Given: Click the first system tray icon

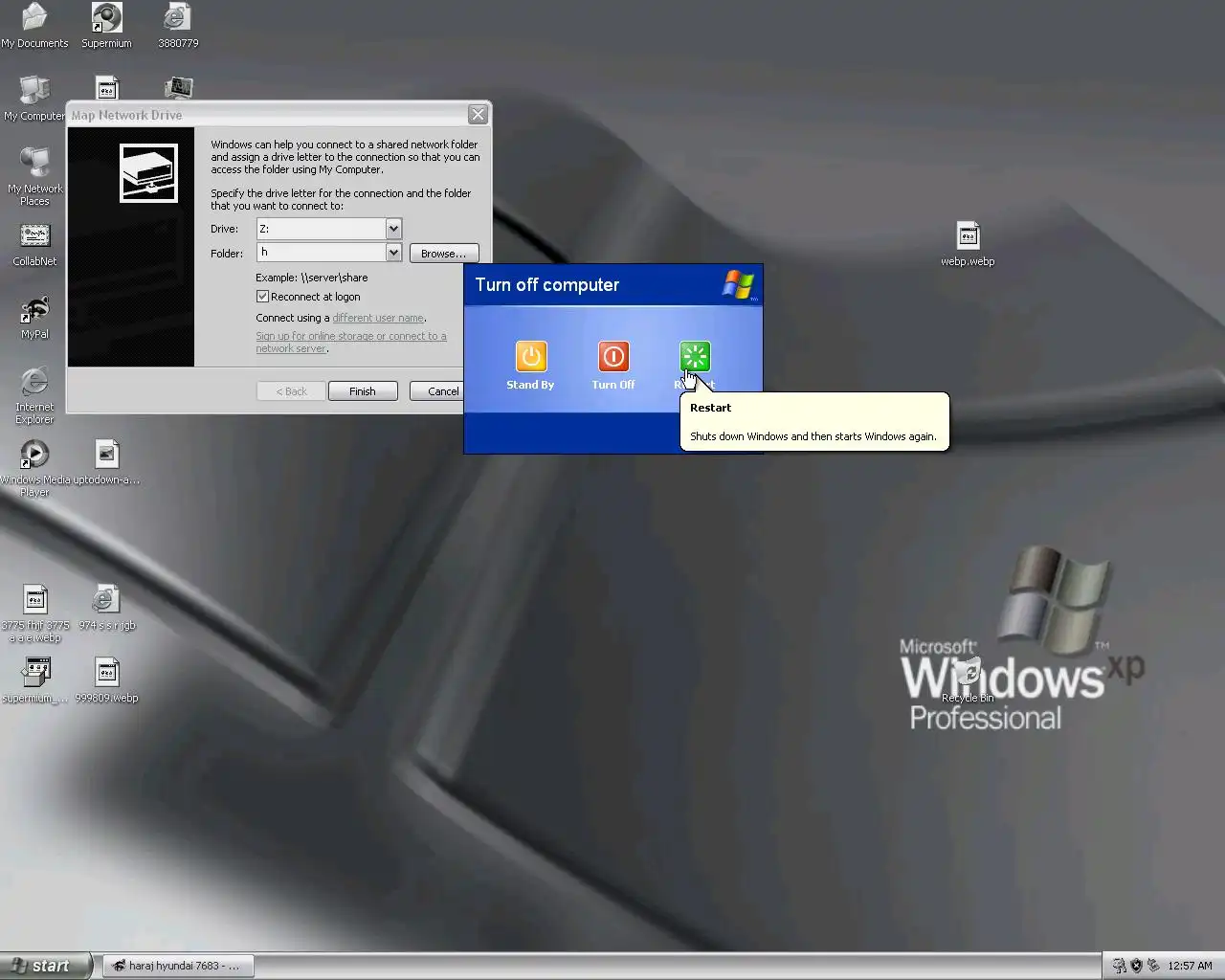Looking at the screenshot, I should point(1119,966).
